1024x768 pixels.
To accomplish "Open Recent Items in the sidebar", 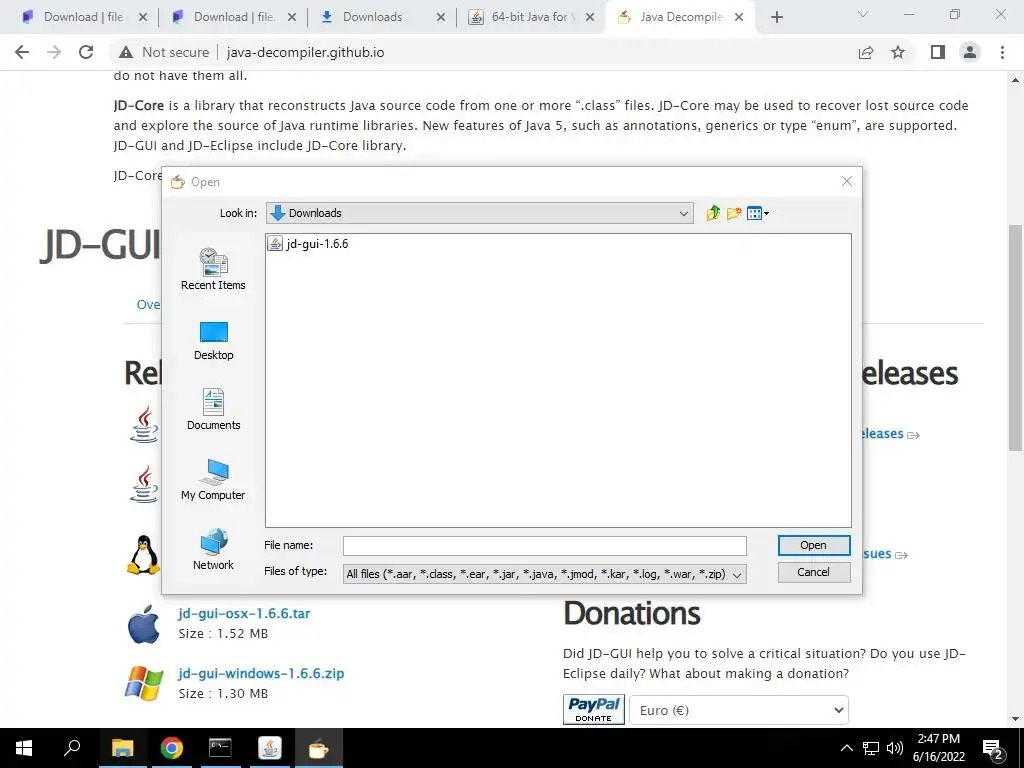I will pyautogui.click(x=214, y=269).
